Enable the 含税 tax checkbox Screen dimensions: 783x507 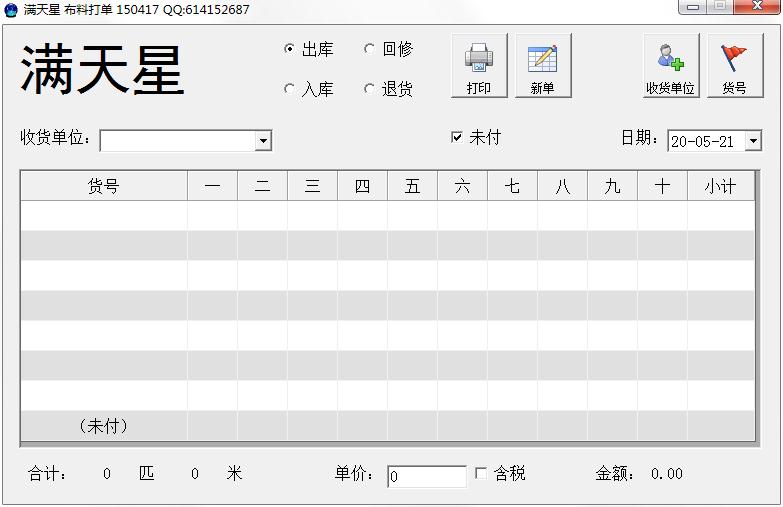481,473
